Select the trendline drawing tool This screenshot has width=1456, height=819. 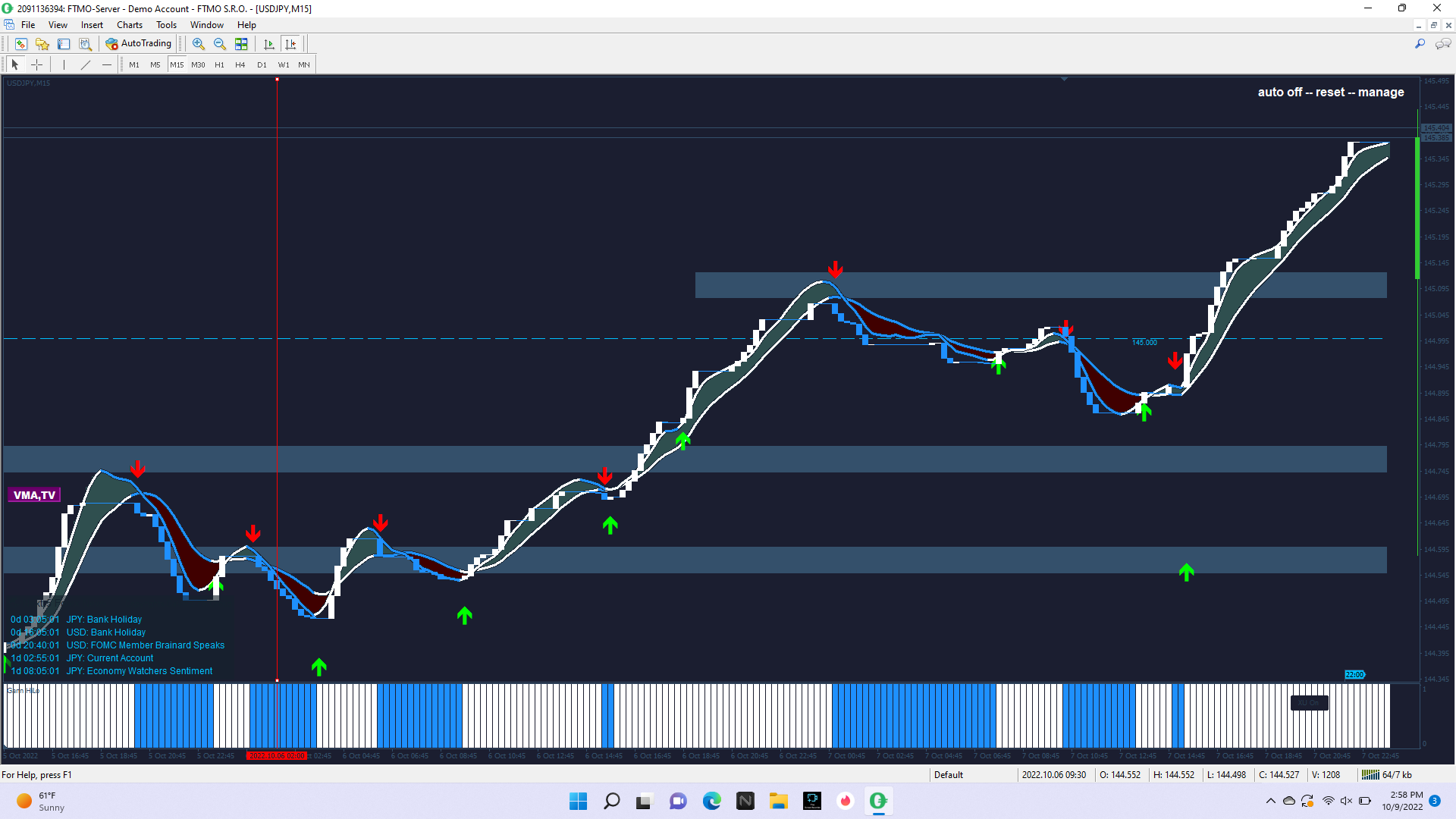(x=86, y=64)
